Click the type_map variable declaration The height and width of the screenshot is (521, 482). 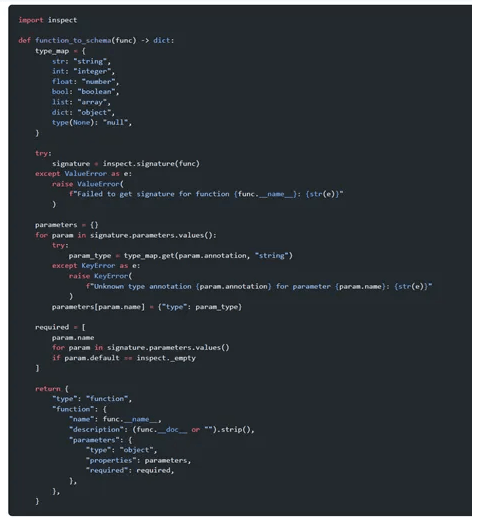tap(52, 51)
